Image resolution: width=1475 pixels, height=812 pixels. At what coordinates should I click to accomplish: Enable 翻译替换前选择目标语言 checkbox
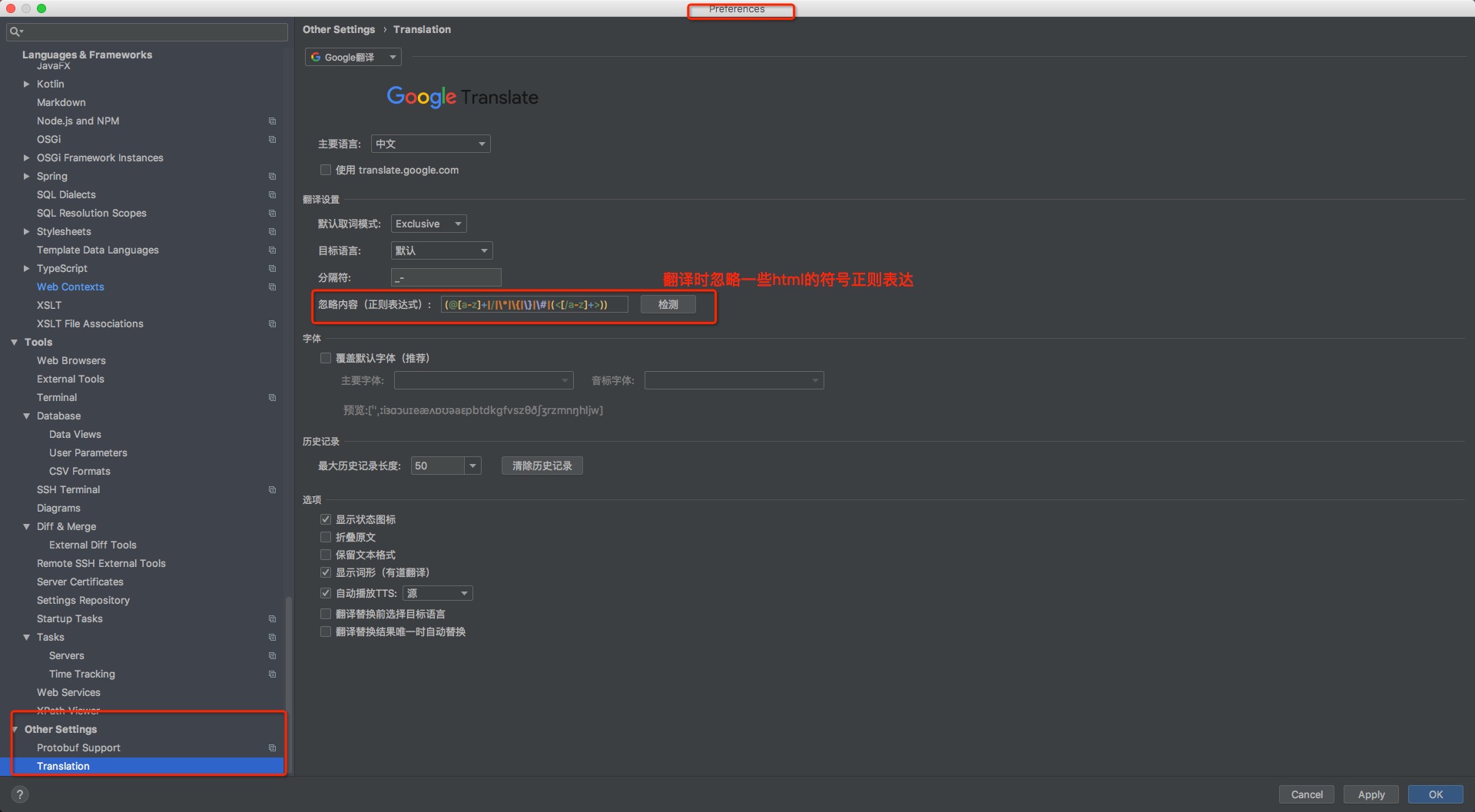326,614
